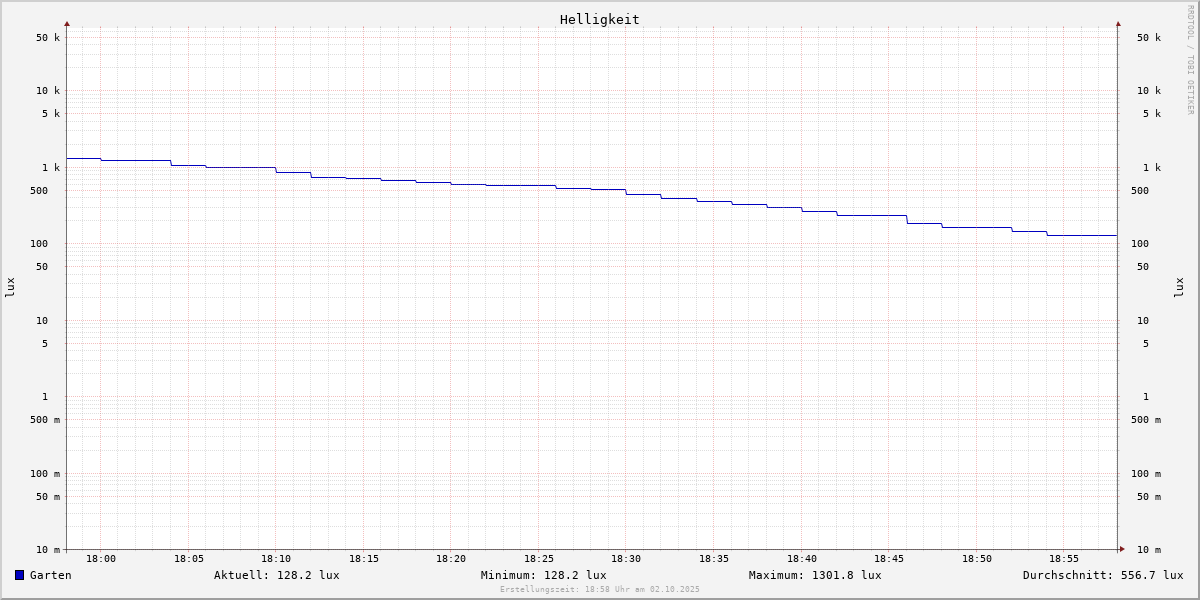Select the 18:30 time axis label

[x=626, y=559]
